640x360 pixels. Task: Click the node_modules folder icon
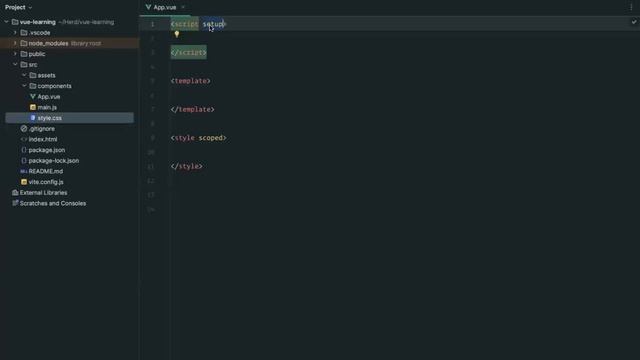(x=24, y=43)
